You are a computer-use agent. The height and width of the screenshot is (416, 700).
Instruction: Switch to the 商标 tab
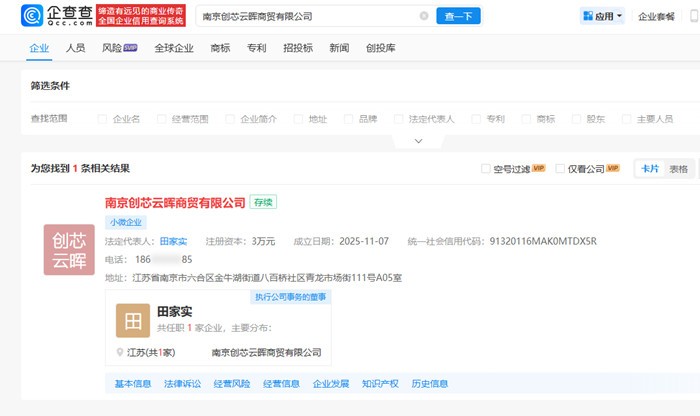tap(221, 48)
